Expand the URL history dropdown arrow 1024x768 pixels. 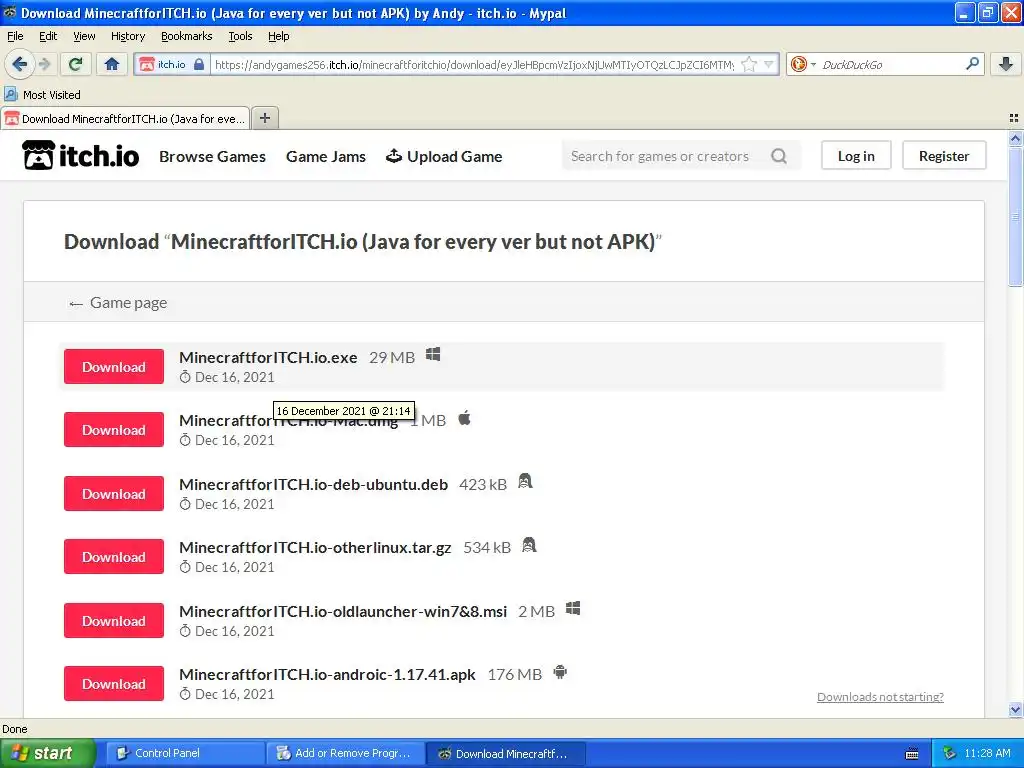point(769,64)
